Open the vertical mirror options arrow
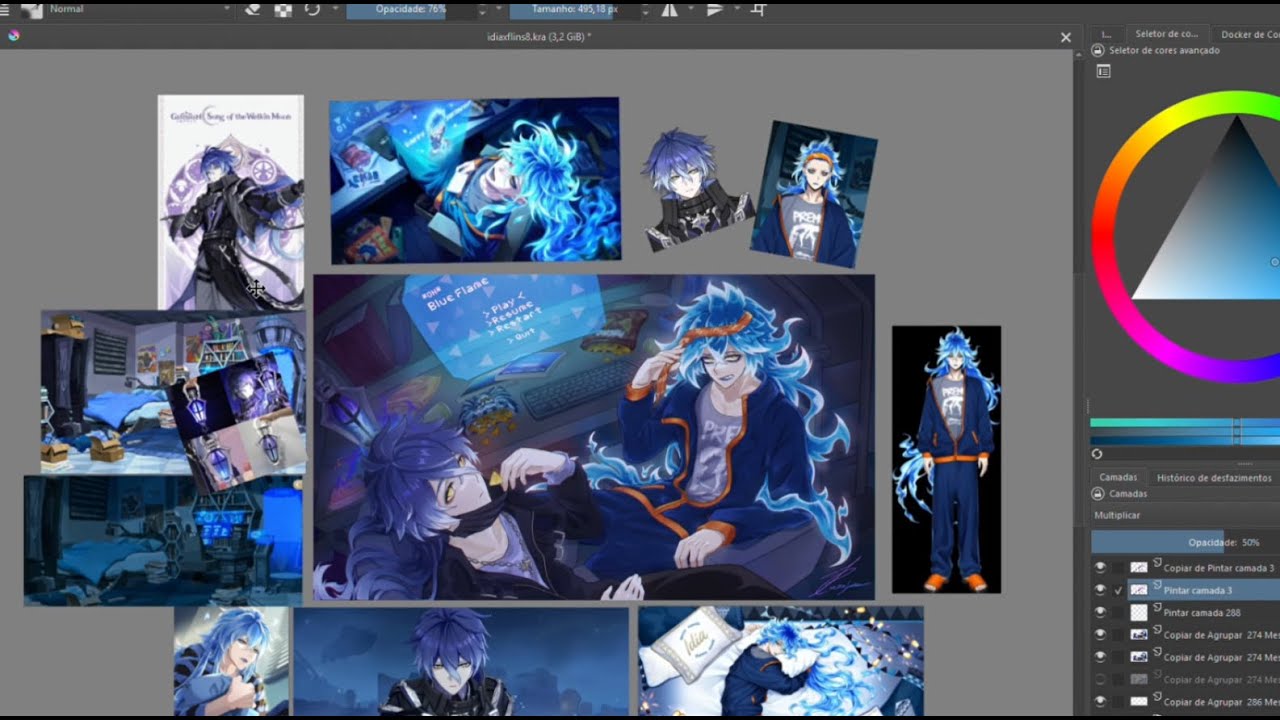 coord(737,9)
